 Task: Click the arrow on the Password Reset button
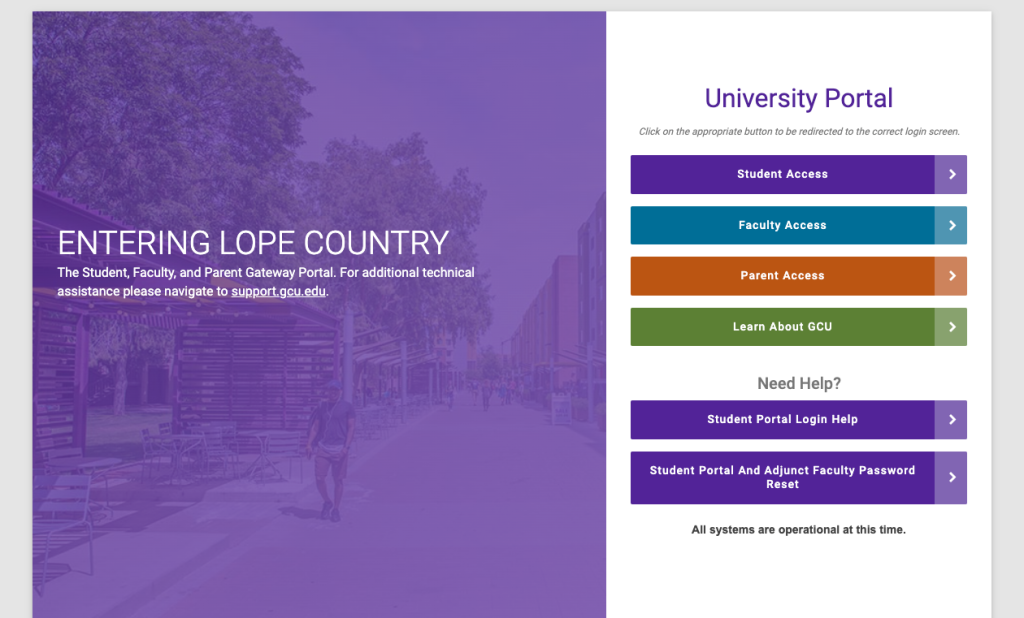click(951, 477)
